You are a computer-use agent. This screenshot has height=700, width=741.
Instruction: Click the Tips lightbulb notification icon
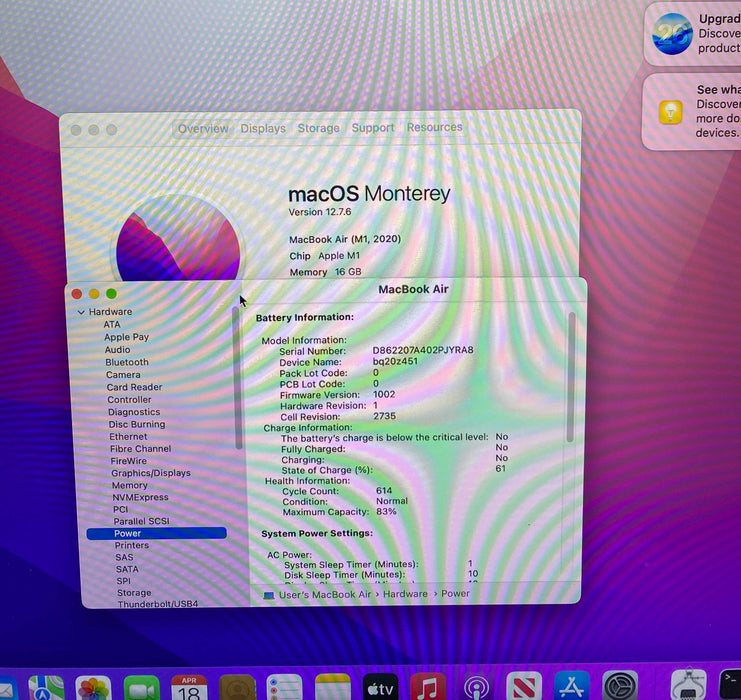[x=671, y=112]
